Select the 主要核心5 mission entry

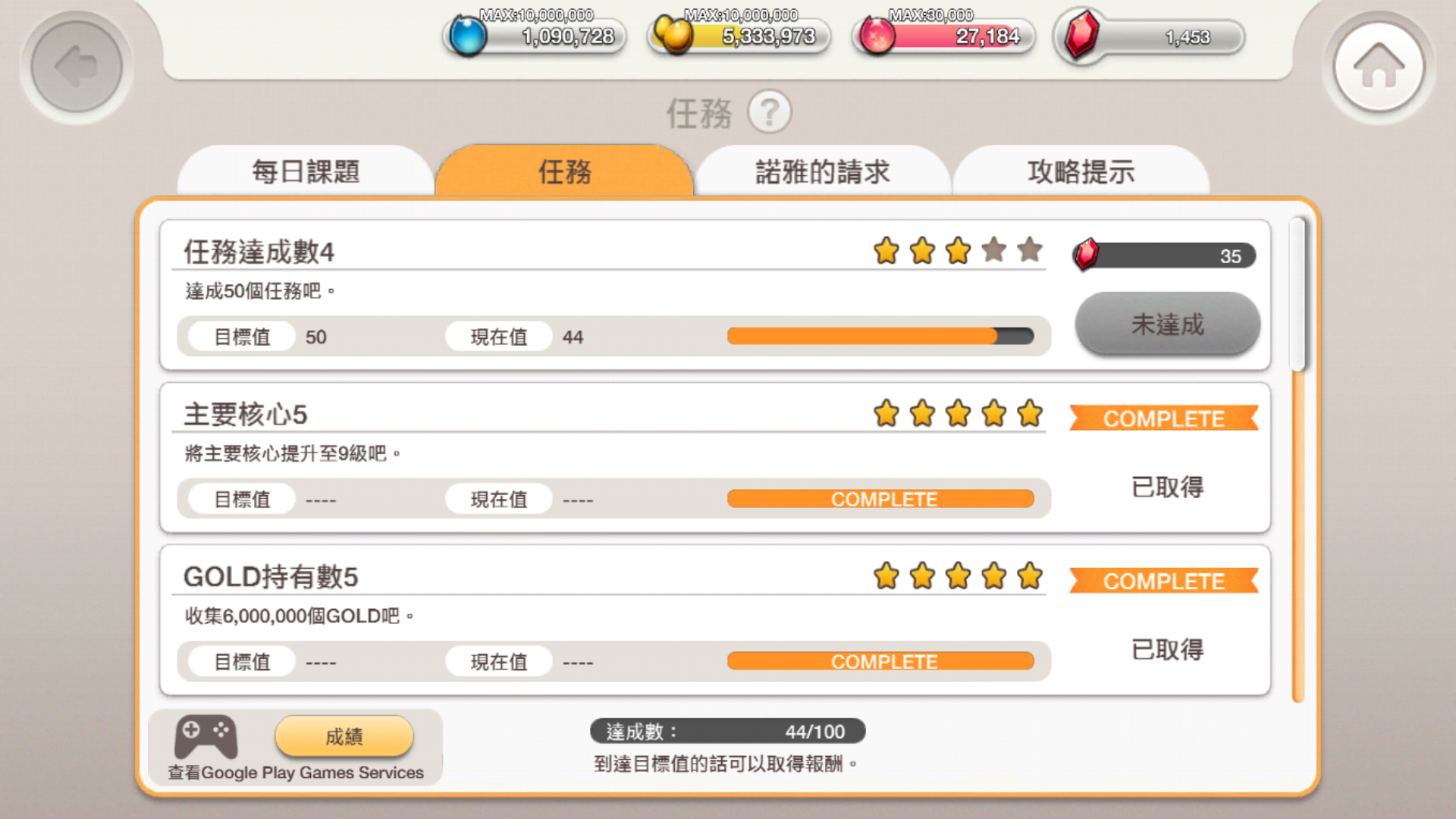click(715, 458)
